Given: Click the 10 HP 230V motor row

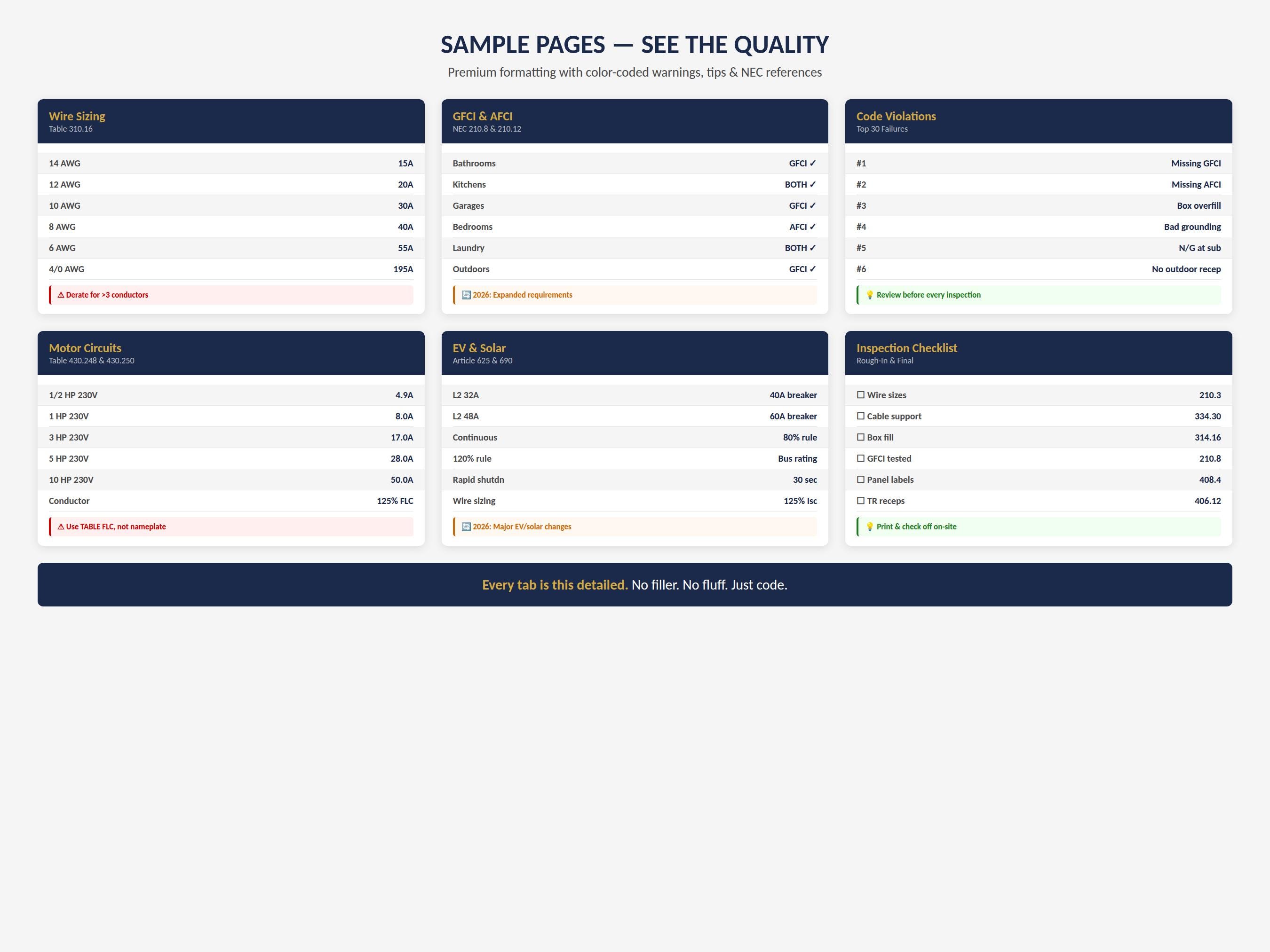Looking at the screenshot, I should [x=231, y=480].
